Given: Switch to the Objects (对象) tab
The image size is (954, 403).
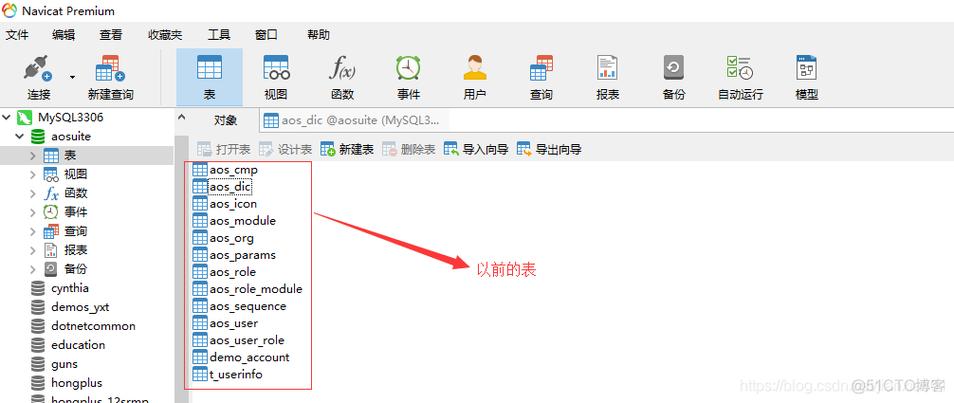Looking at the screenshot, I should click(x=226, y=121).
